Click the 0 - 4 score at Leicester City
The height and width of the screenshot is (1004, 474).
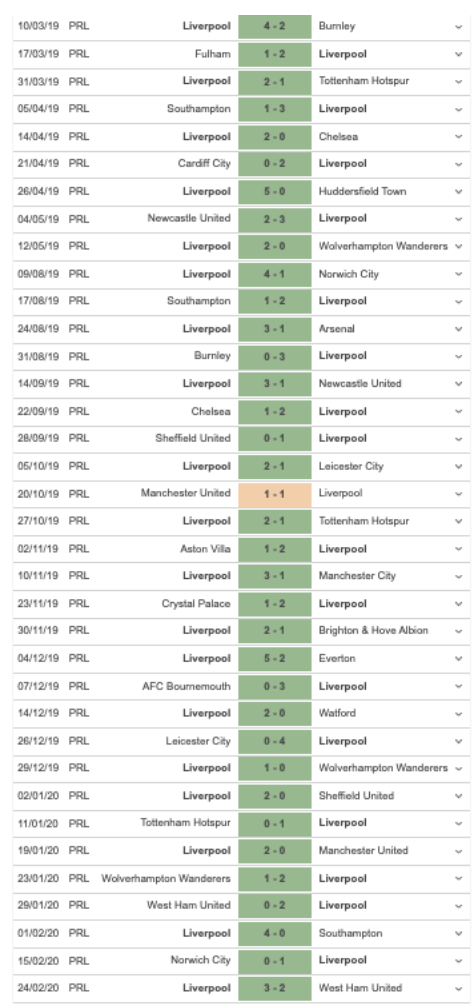275,741
